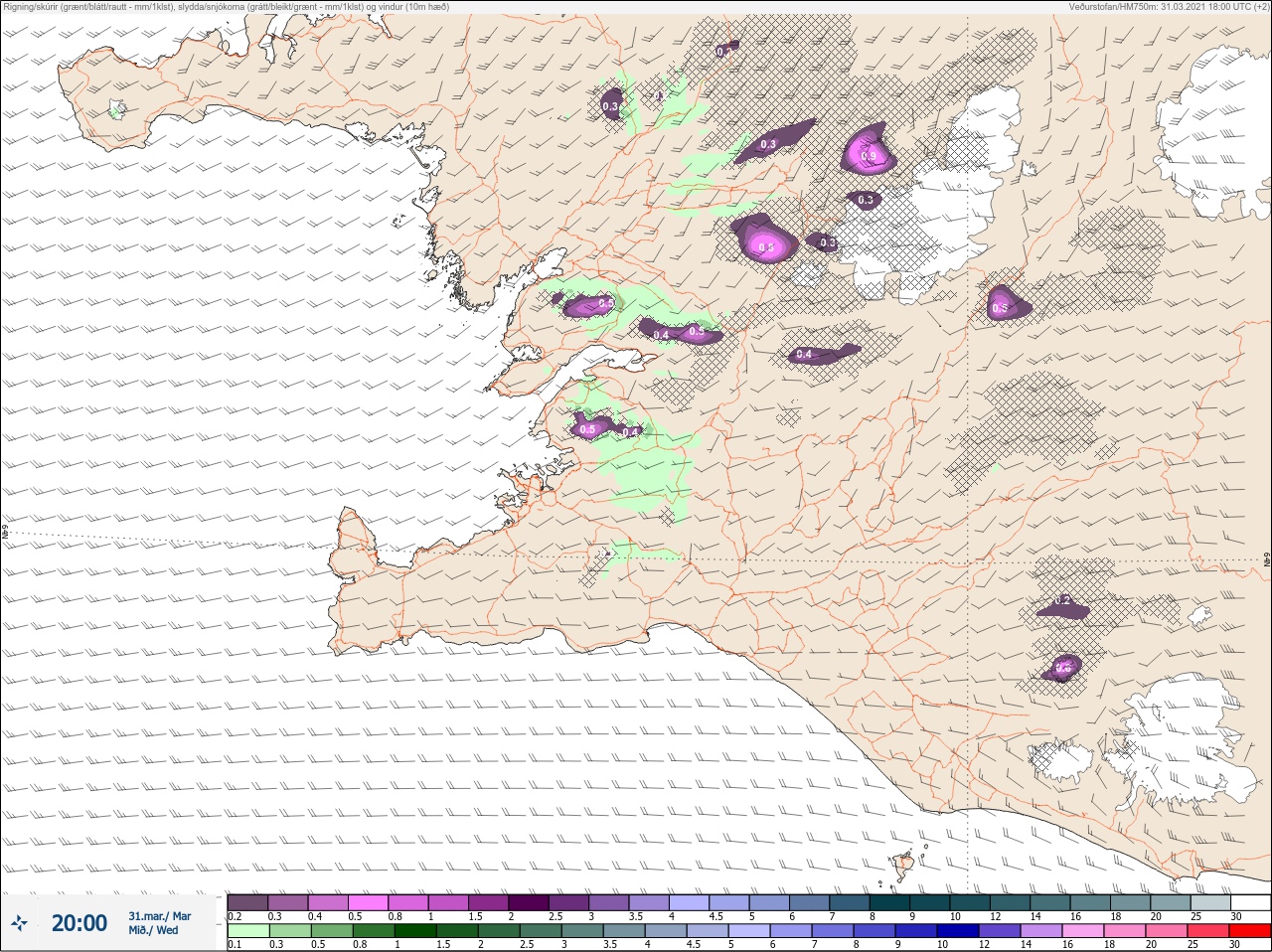Pick the upper legend swatch labeled 7
Viewport: 1272px width, 952px height.
(x=850, y=902)
